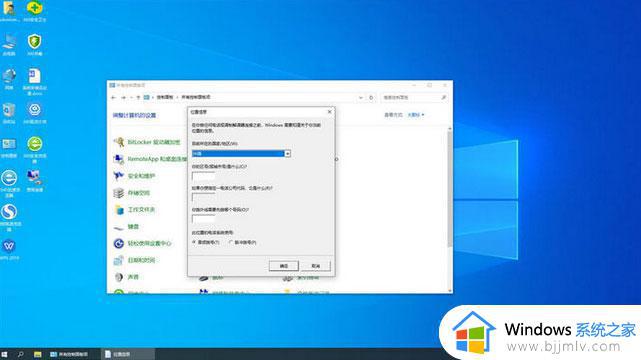Open Ease of Access Center item

point(143,244)
